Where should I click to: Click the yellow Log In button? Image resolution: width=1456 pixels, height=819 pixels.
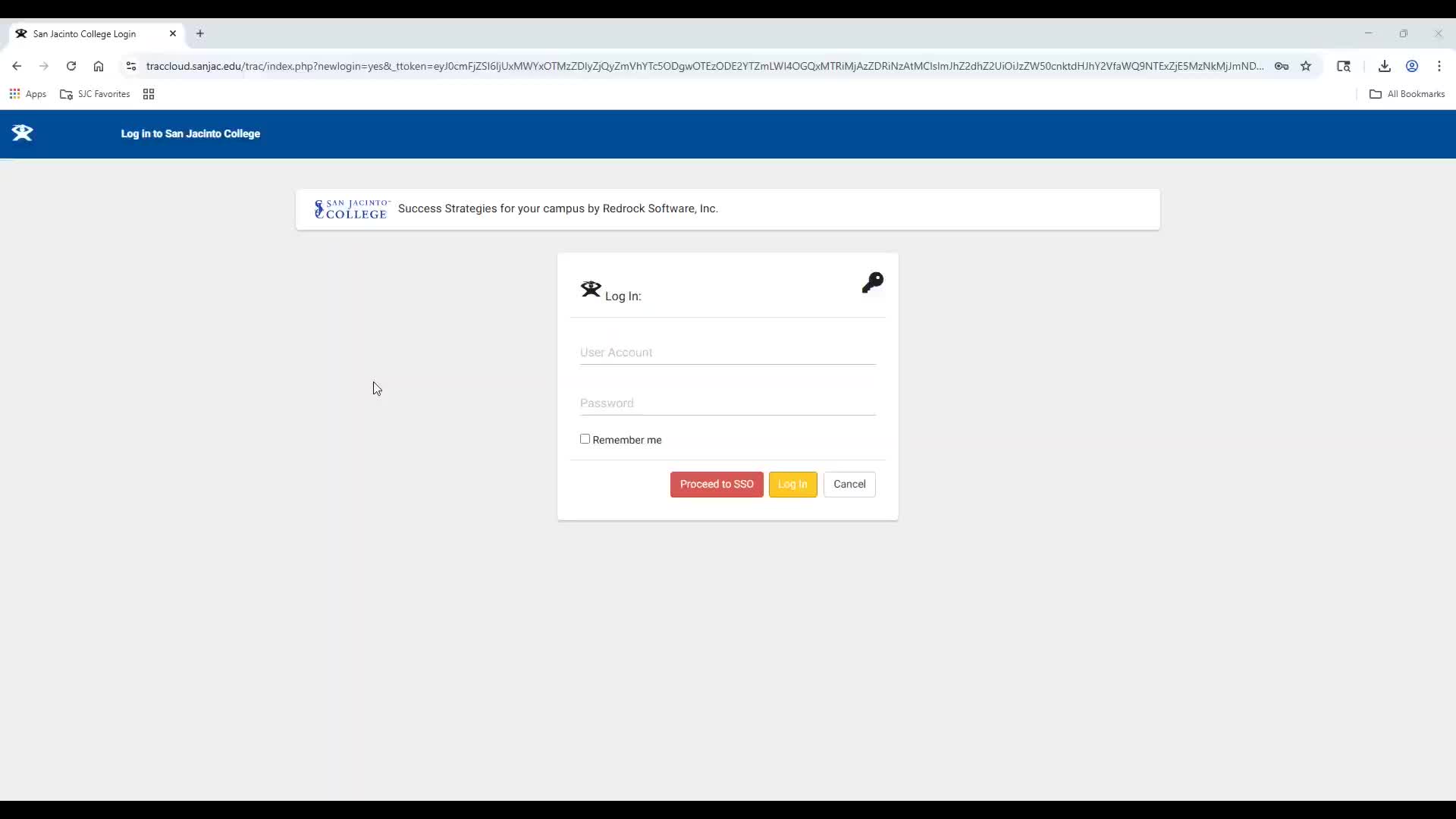point(792,485)
